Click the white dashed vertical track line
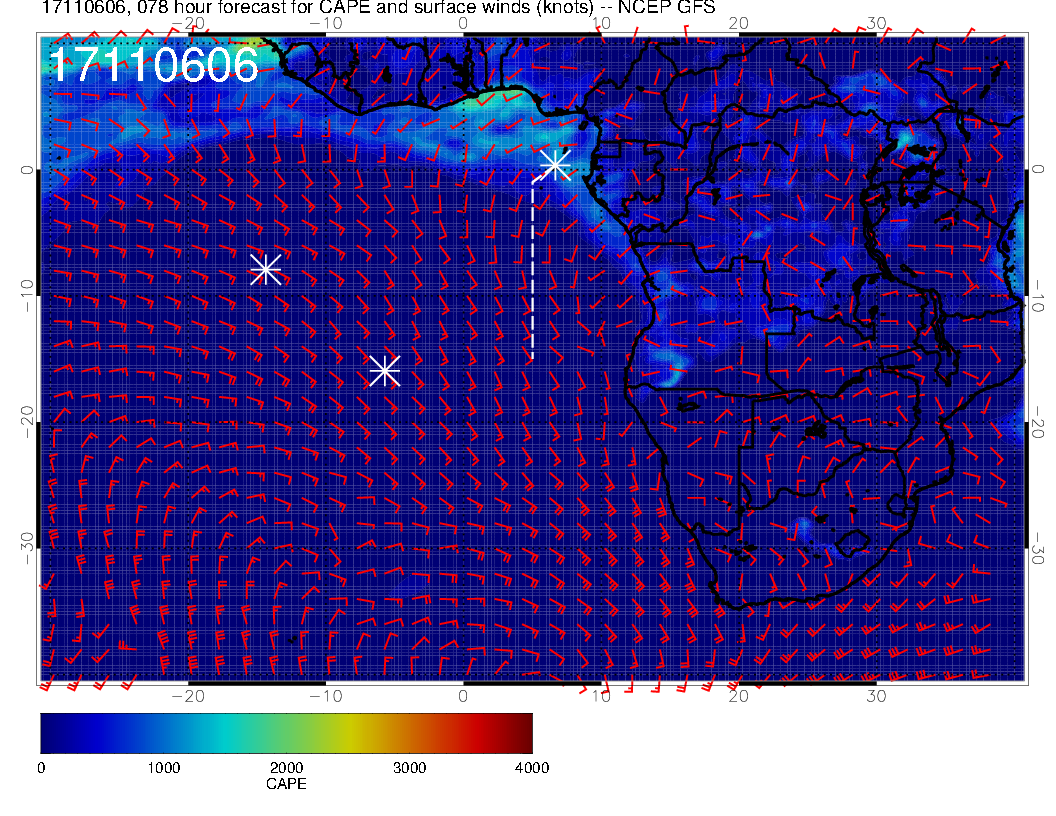Viewport: 1056px width, 816px height. (x=533, y=269)
